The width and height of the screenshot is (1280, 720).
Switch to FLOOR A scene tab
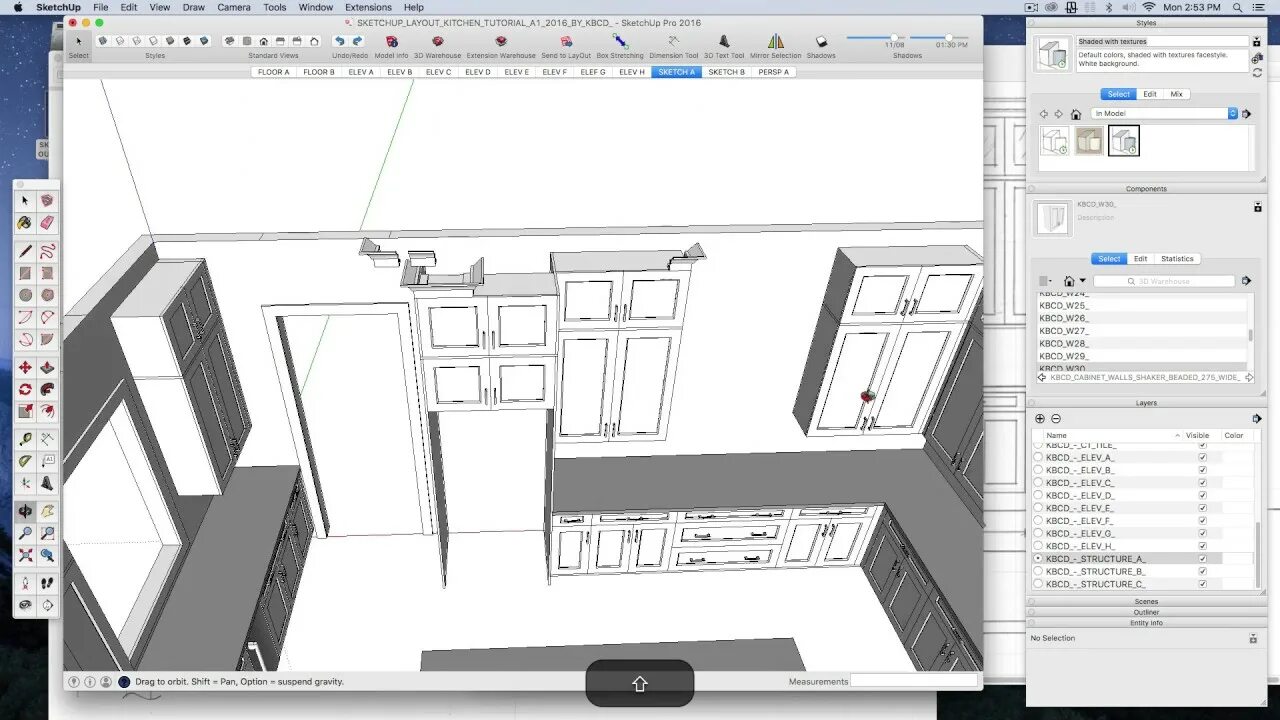click(273, 72)
